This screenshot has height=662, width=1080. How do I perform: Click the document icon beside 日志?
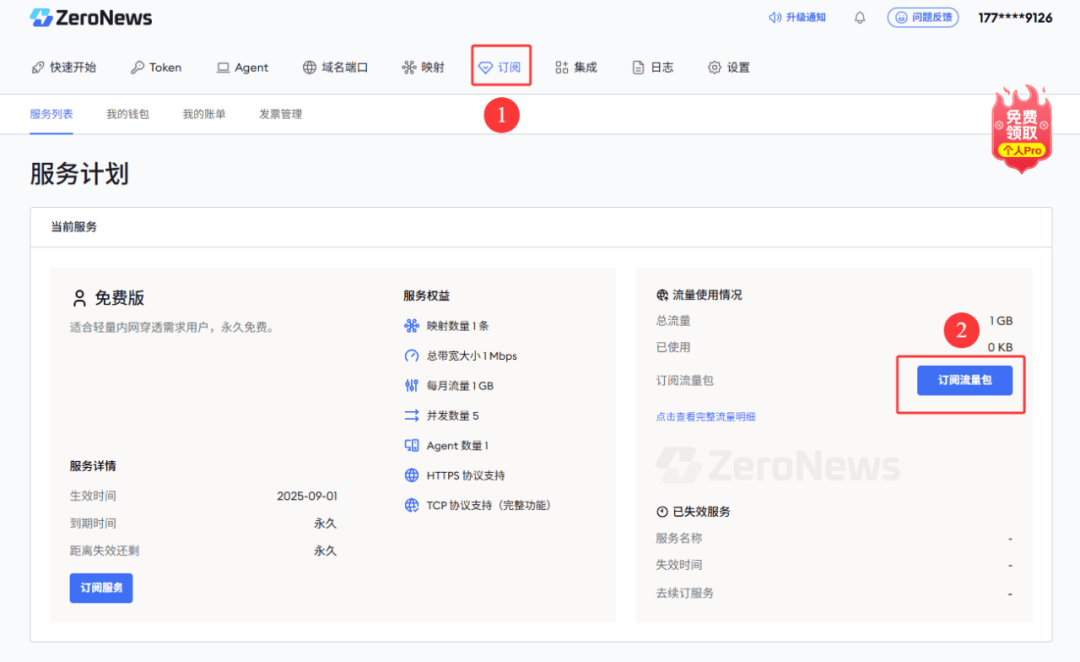(x=638, y=68)
